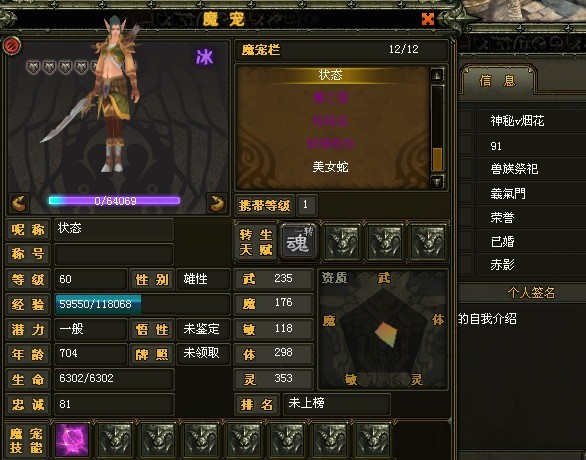
Task: Click the pet list scrollbar thumb
Action: tap(437, 159)
